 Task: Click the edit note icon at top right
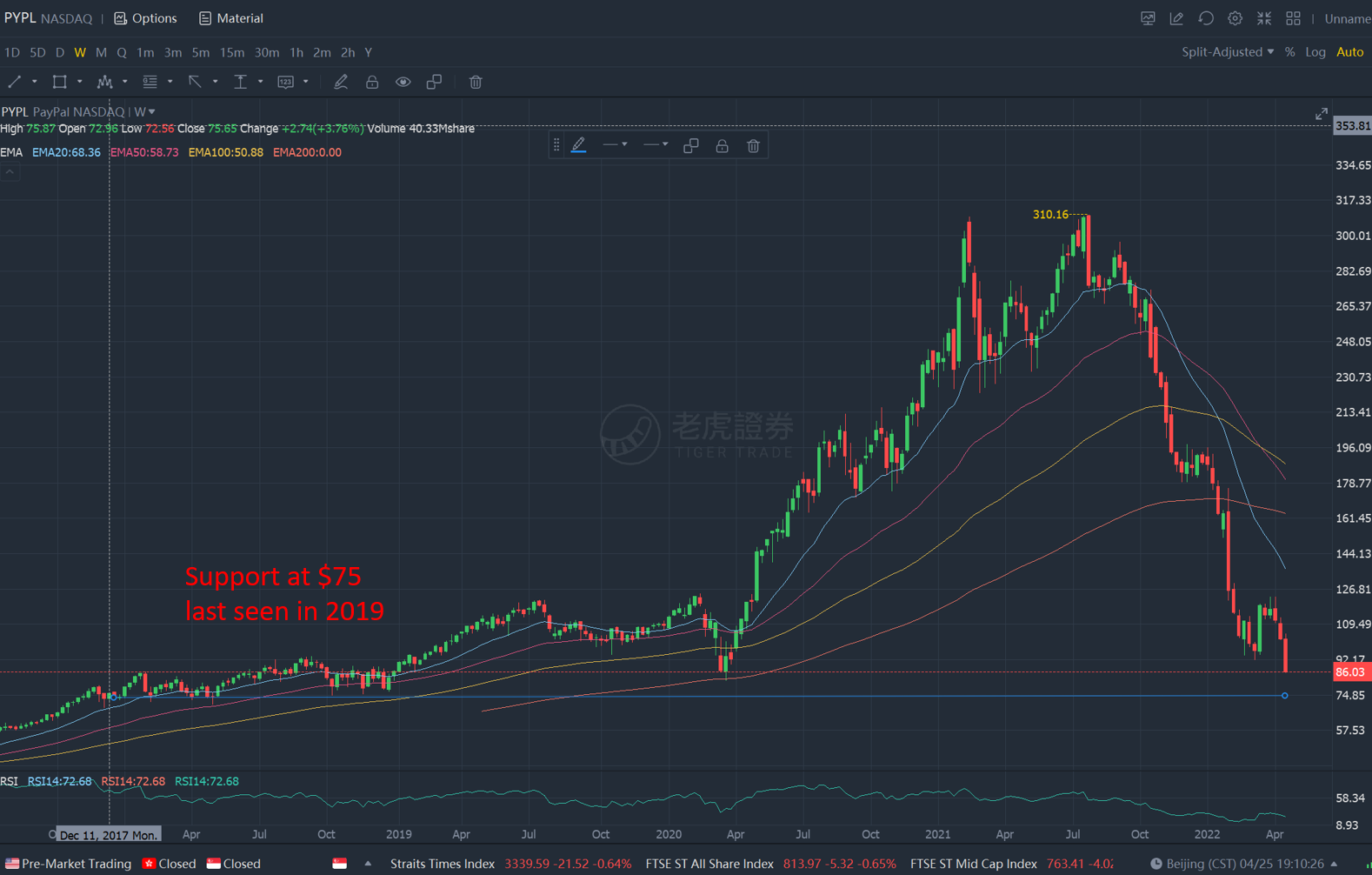pyautogui.click(x=1176, y=18)
